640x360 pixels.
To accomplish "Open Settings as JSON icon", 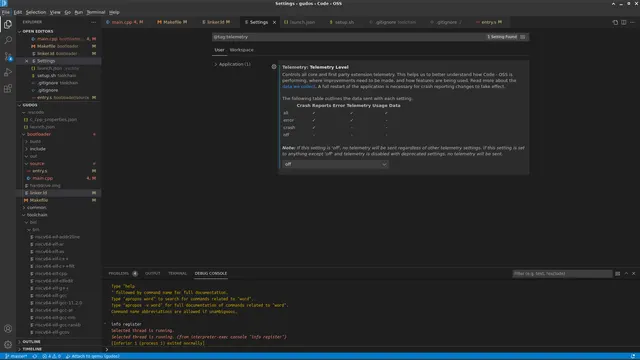I will pos(615,22).
